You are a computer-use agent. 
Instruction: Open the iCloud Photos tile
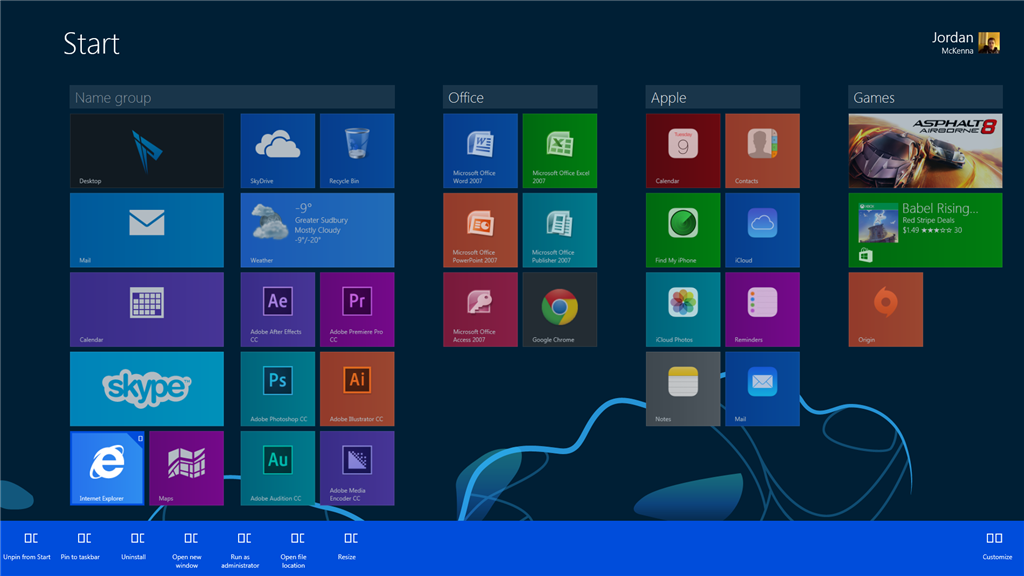(683, 310)
